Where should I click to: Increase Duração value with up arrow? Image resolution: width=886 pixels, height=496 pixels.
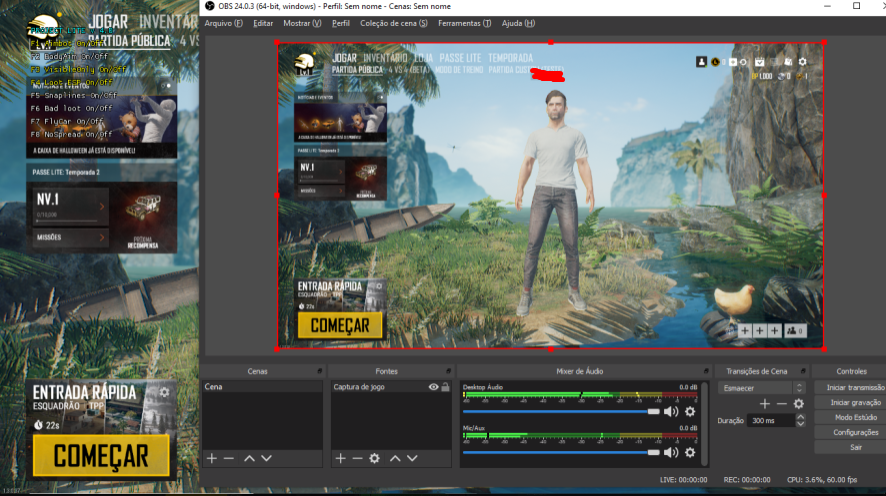click(x=800, y=417)
